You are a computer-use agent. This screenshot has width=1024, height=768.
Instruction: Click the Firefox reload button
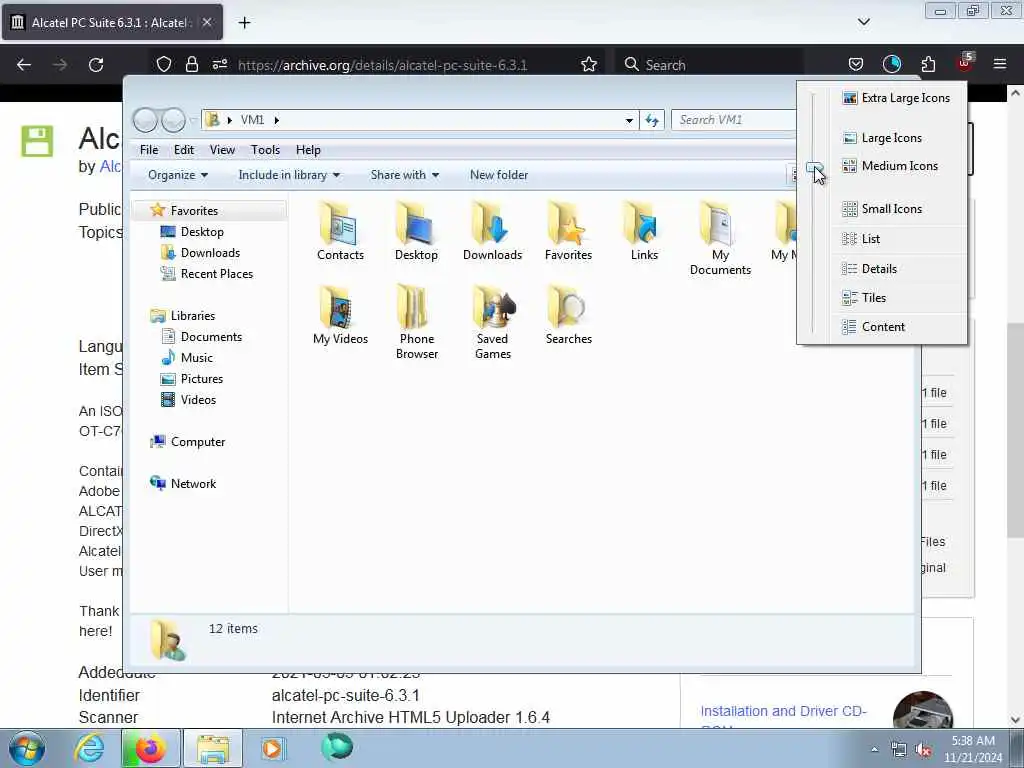coord(96,65)
